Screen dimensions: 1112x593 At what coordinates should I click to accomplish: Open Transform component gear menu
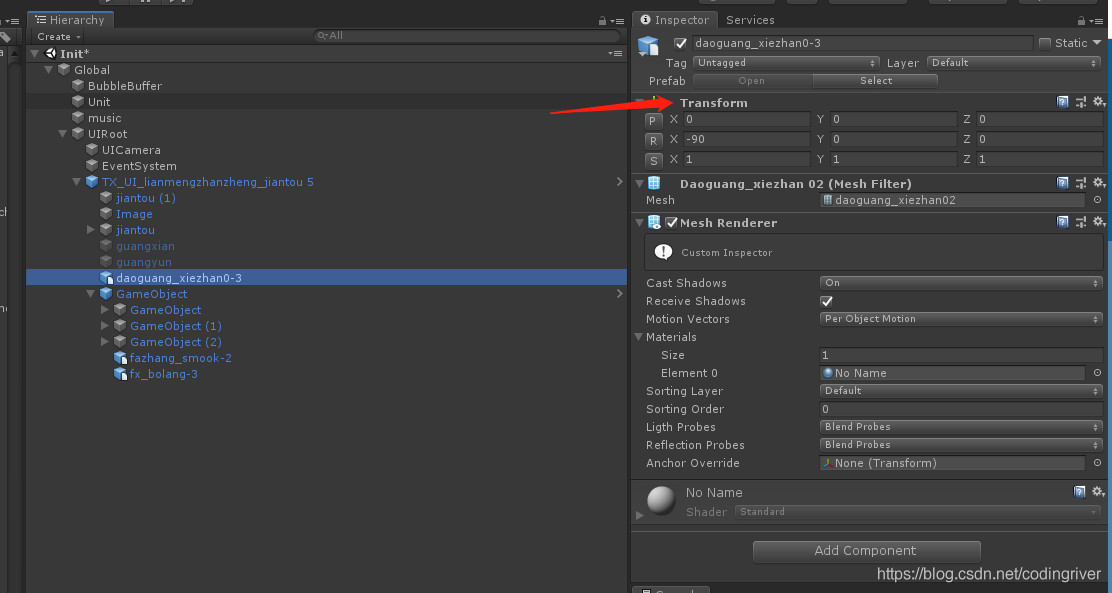point(1099,102)
